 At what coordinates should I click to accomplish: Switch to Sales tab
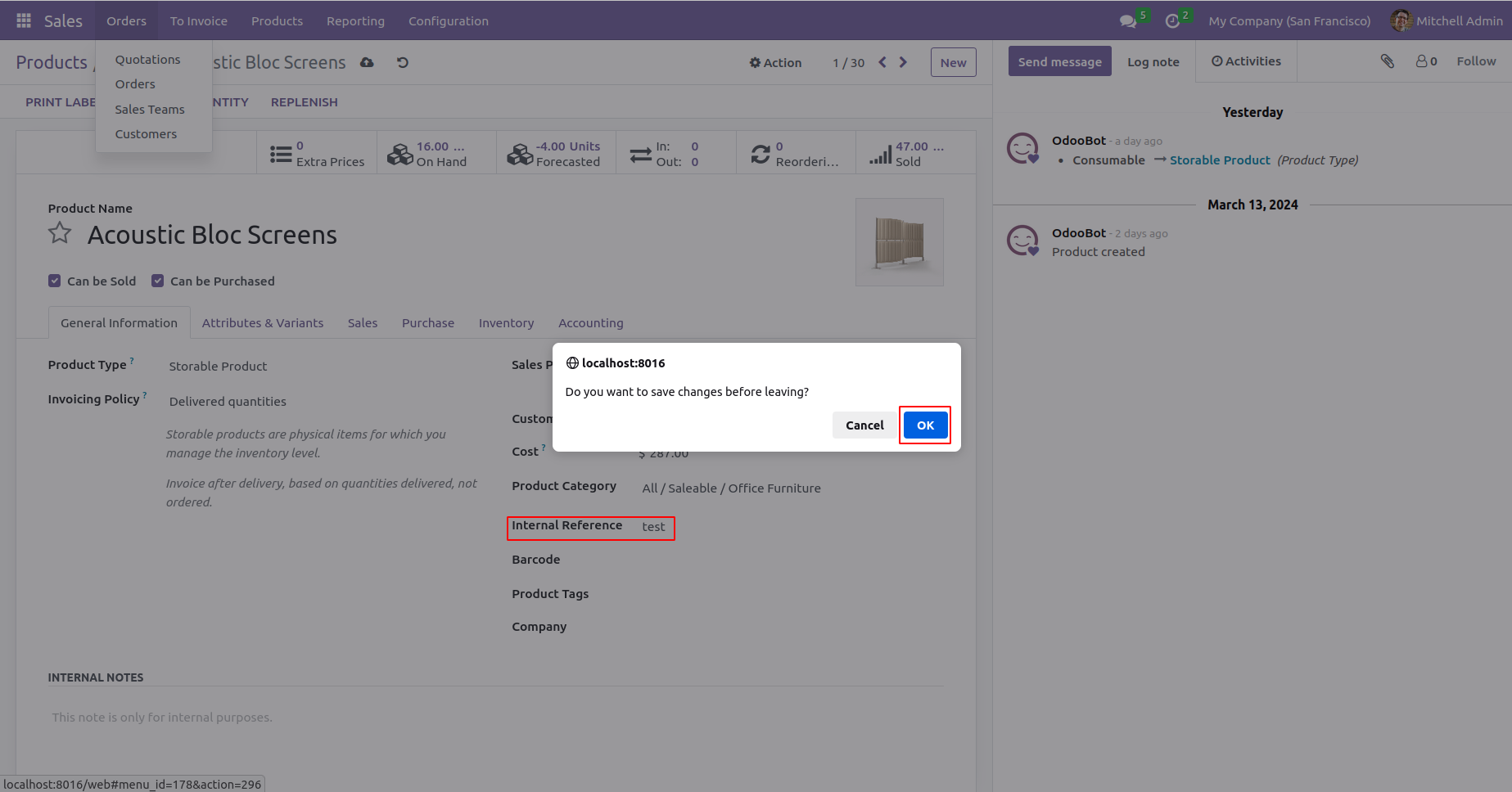[x=363, y=323]
